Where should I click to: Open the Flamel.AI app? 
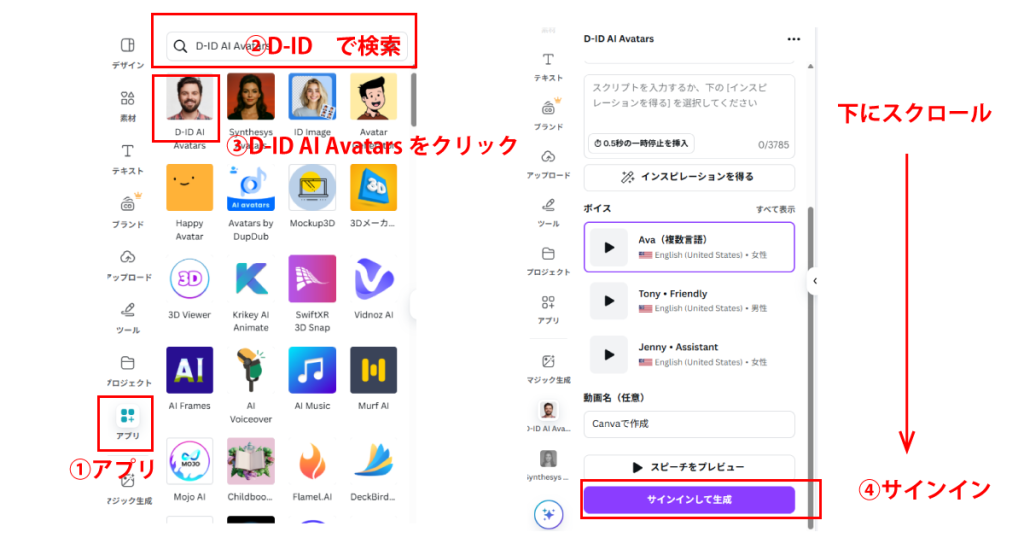312,470
